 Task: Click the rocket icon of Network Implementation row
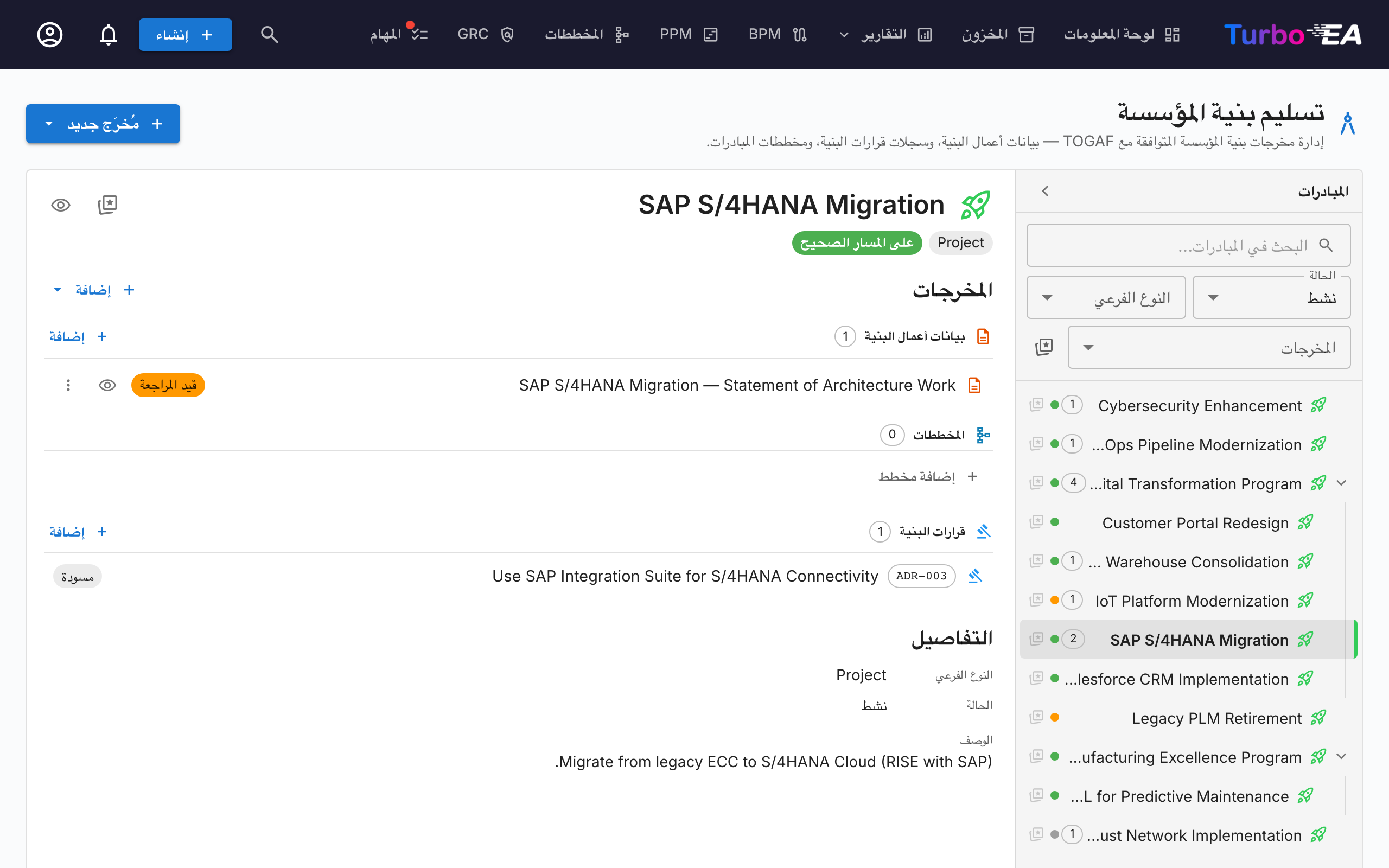1318,835
